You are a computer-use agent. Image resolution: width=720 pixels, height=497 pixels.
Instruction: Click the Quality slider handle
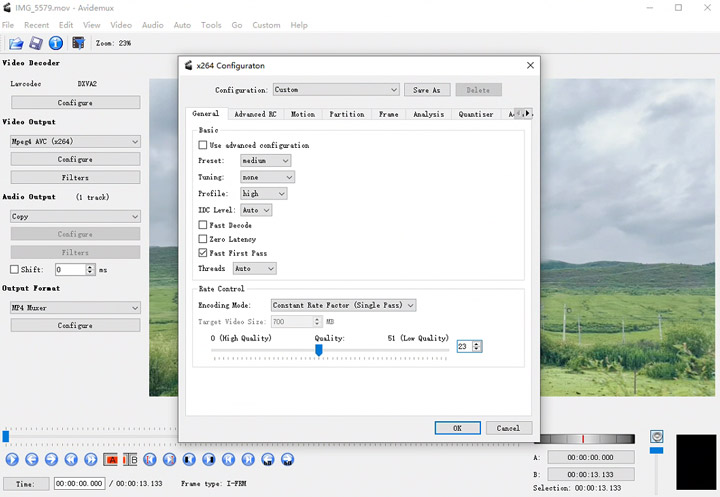click(x=319, y=349)
